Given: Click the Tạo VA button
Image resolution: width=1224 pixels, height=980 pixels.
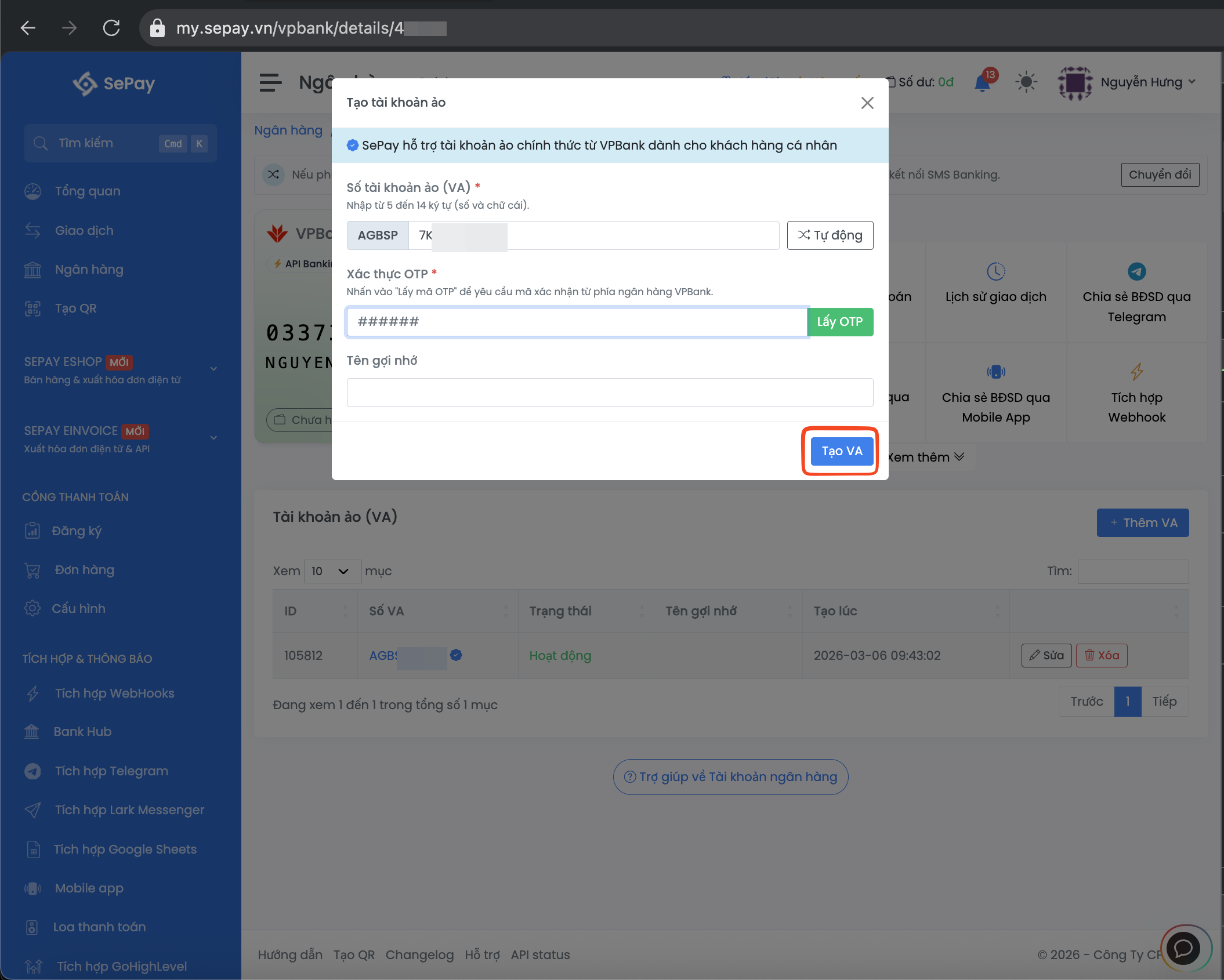Looking at the screenshot, I should point(841,451).
